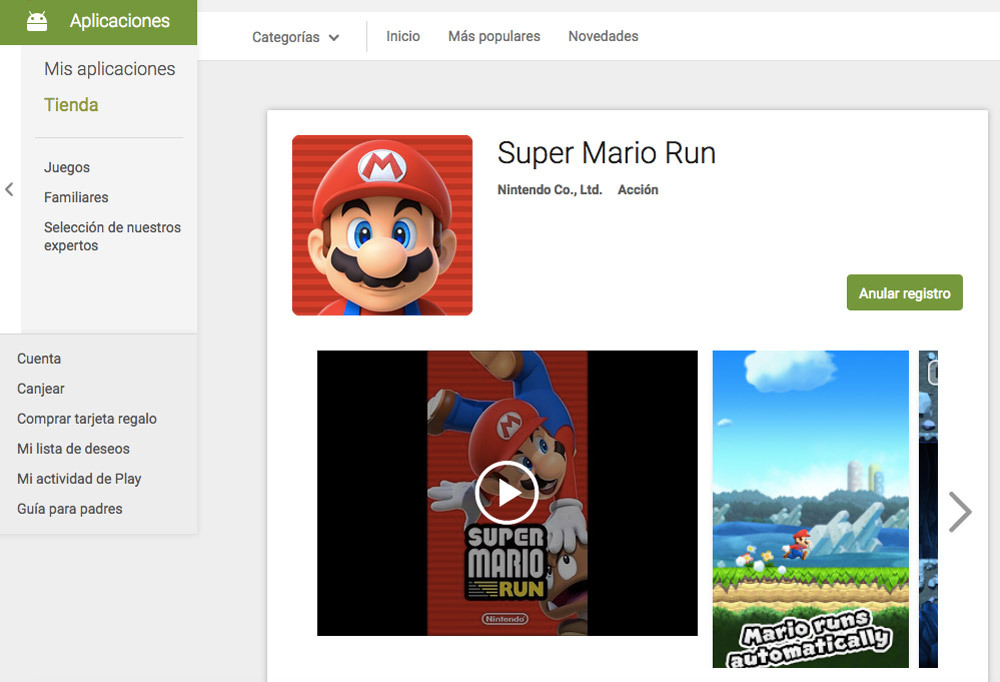Open the Inicio tab
The height and width of the screenshot is (682, 1000).
(403, 36)
